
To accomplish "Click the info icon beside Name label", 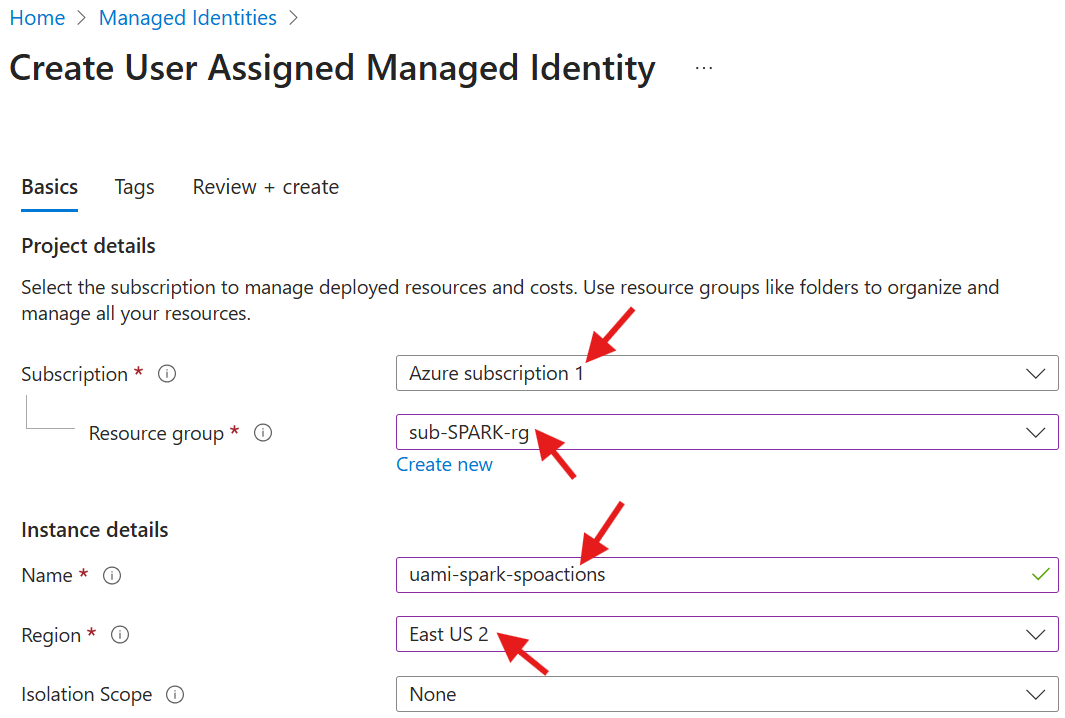I will click(x=113, y=575).
